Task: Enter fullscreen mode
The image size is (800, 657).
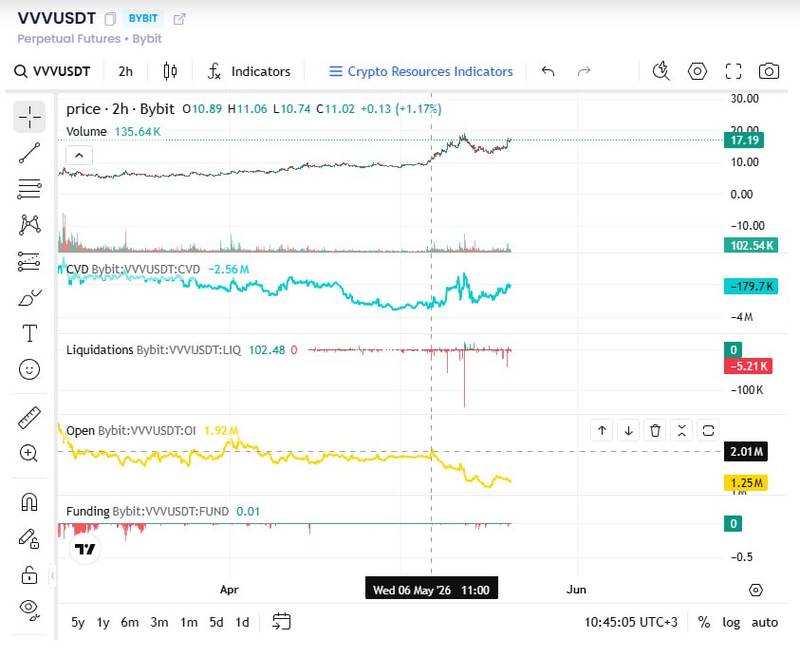Action: point(733,71)
